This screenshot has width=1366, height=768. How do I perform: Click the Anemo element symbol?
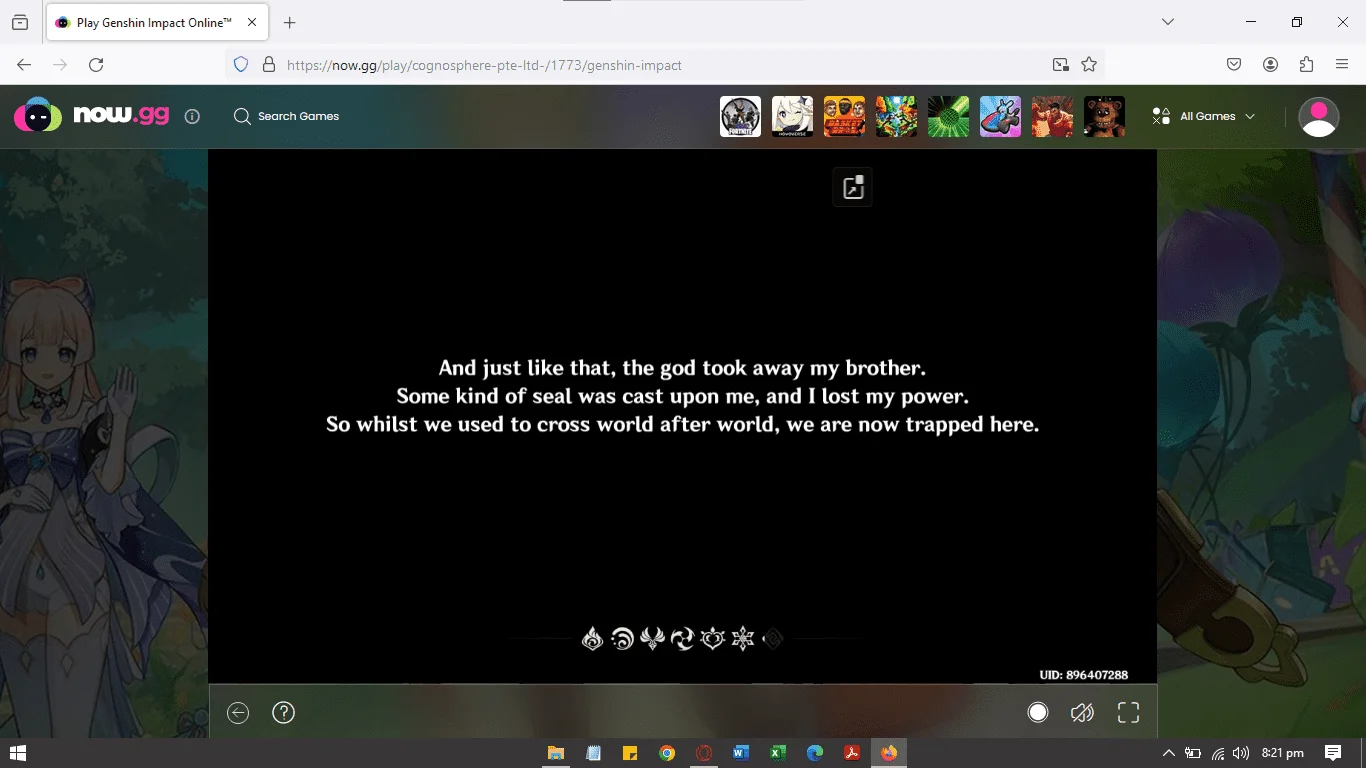652,638
